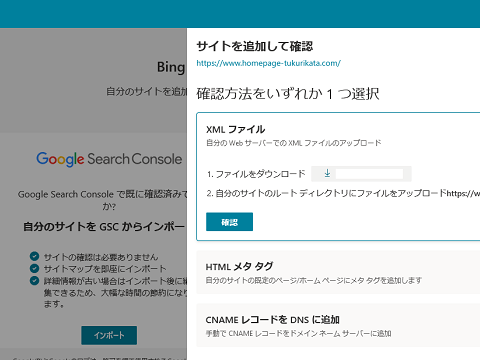Click step 2 text about ルート ディレクトリ upload

[343, 193]
